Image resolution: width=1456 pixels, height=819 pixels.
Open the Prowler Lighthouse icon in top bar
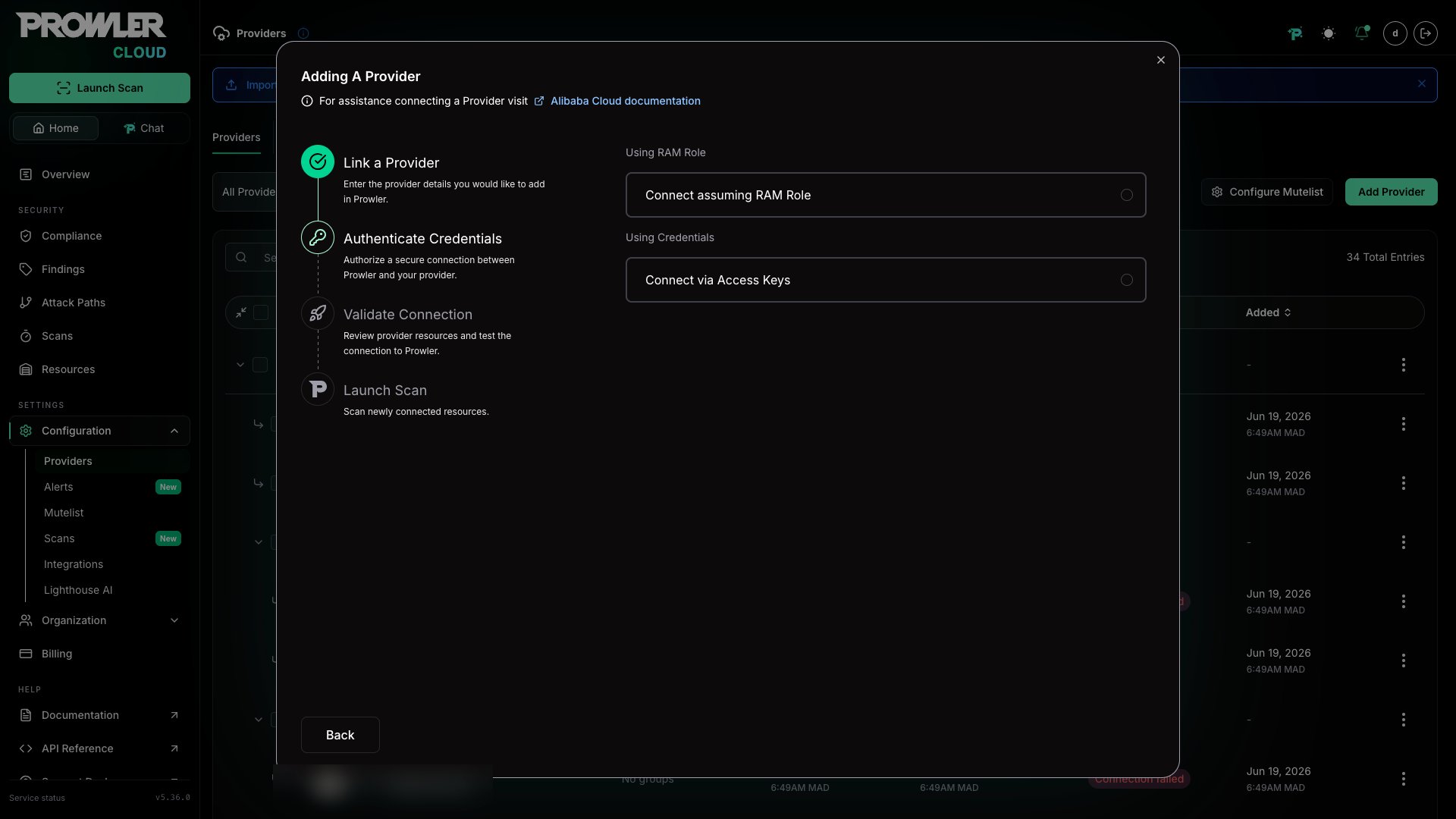(1295, 33)
